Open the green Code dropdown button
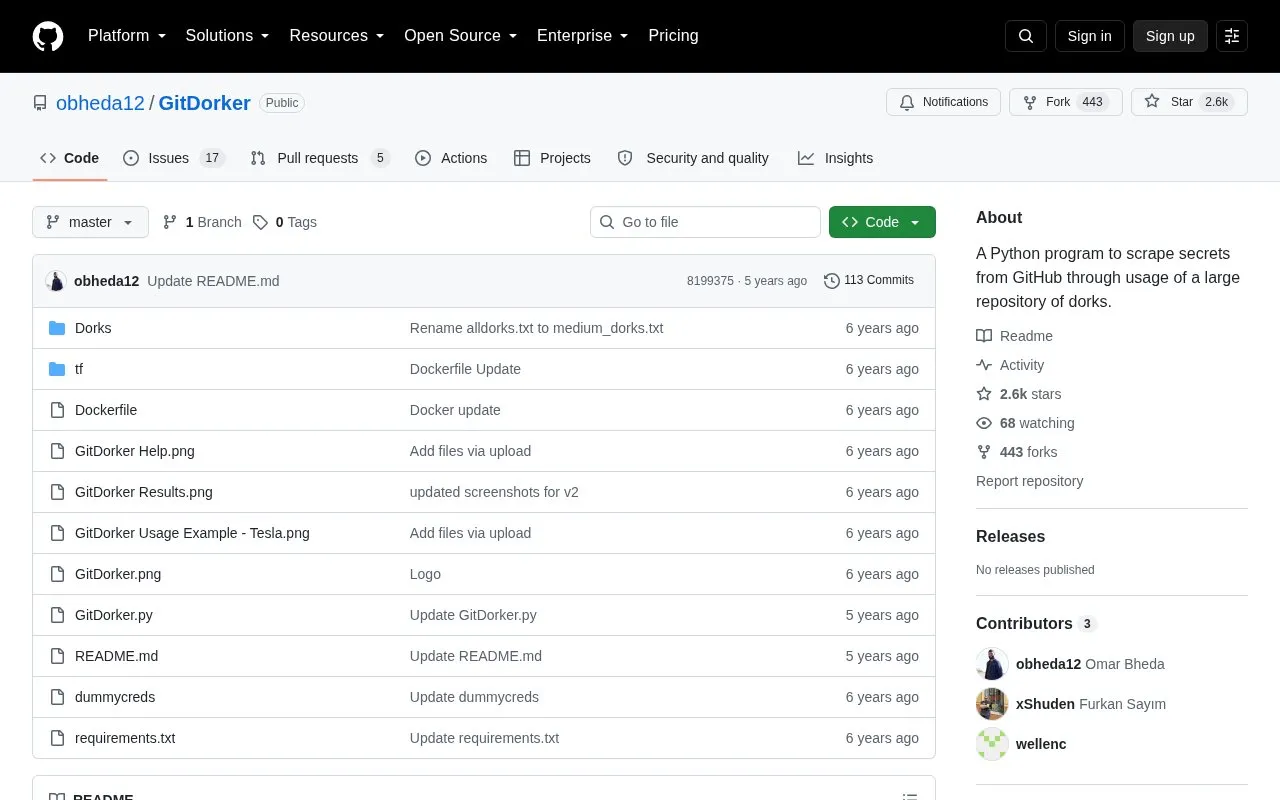 pyautogui.click(x=882, y=222)
